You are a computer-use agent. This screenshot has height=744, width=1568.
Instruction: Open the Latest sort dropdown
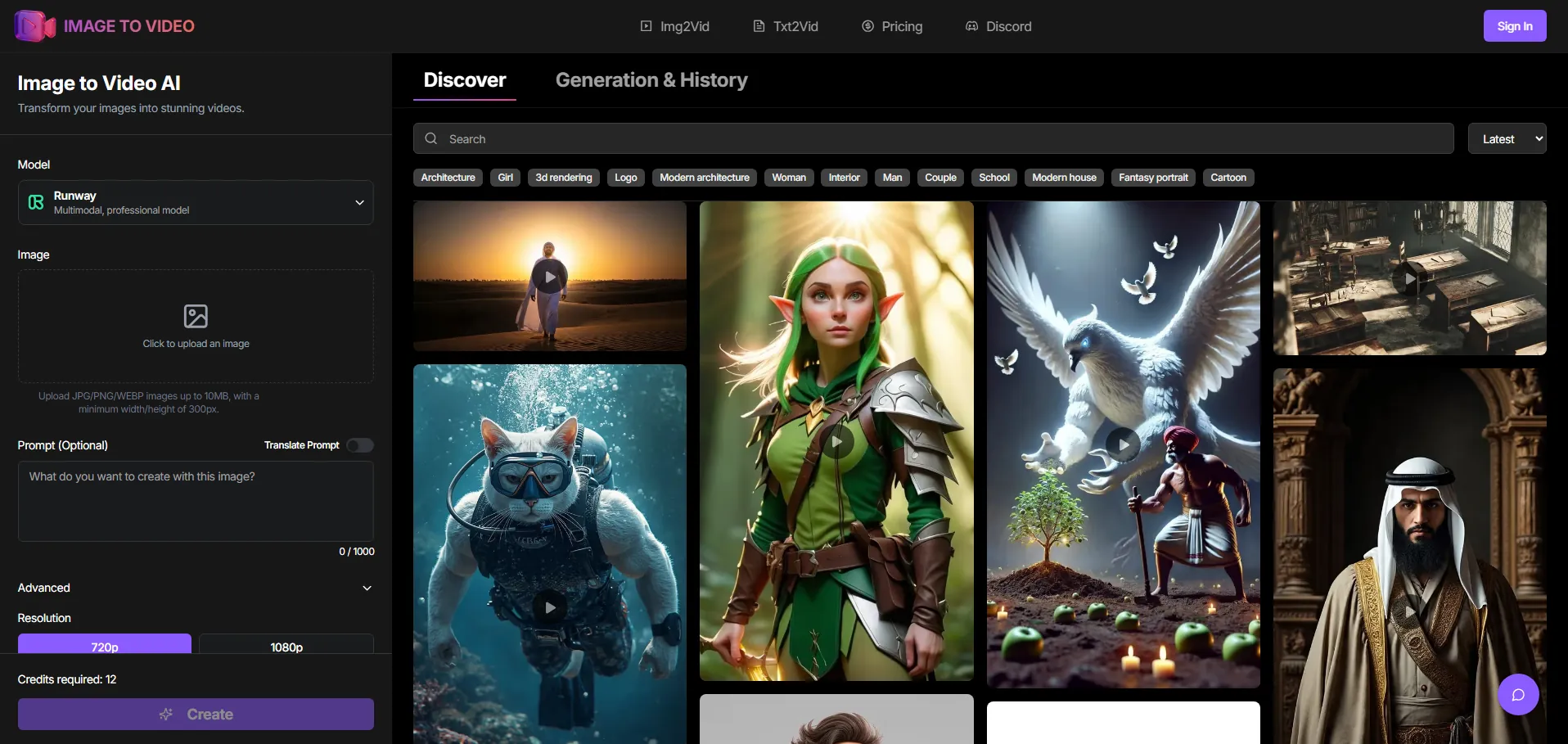(x=1507, y=139)
